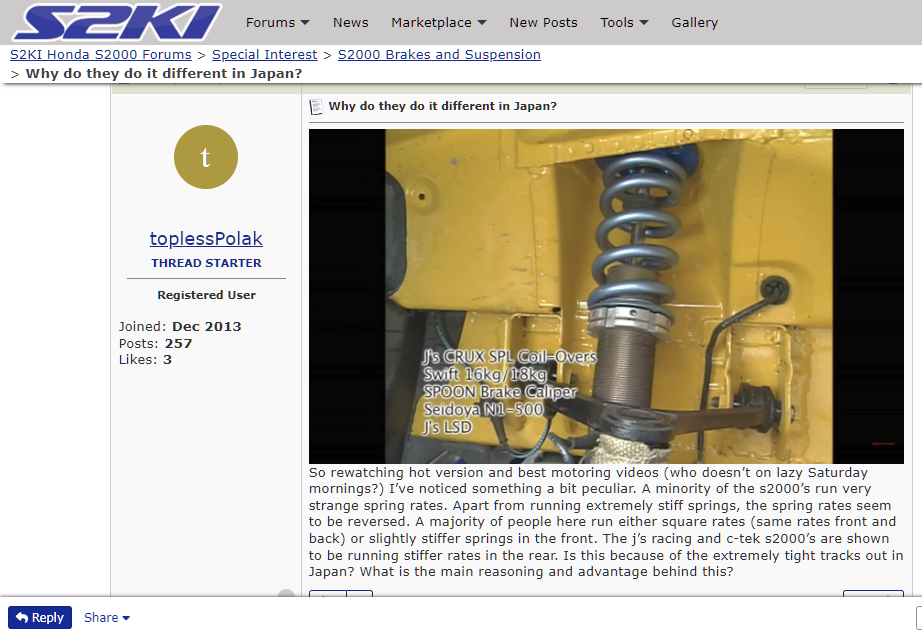Expand the Tools dropdown menu
Viewport: 922px width, 638px height.
coord(624,22)
